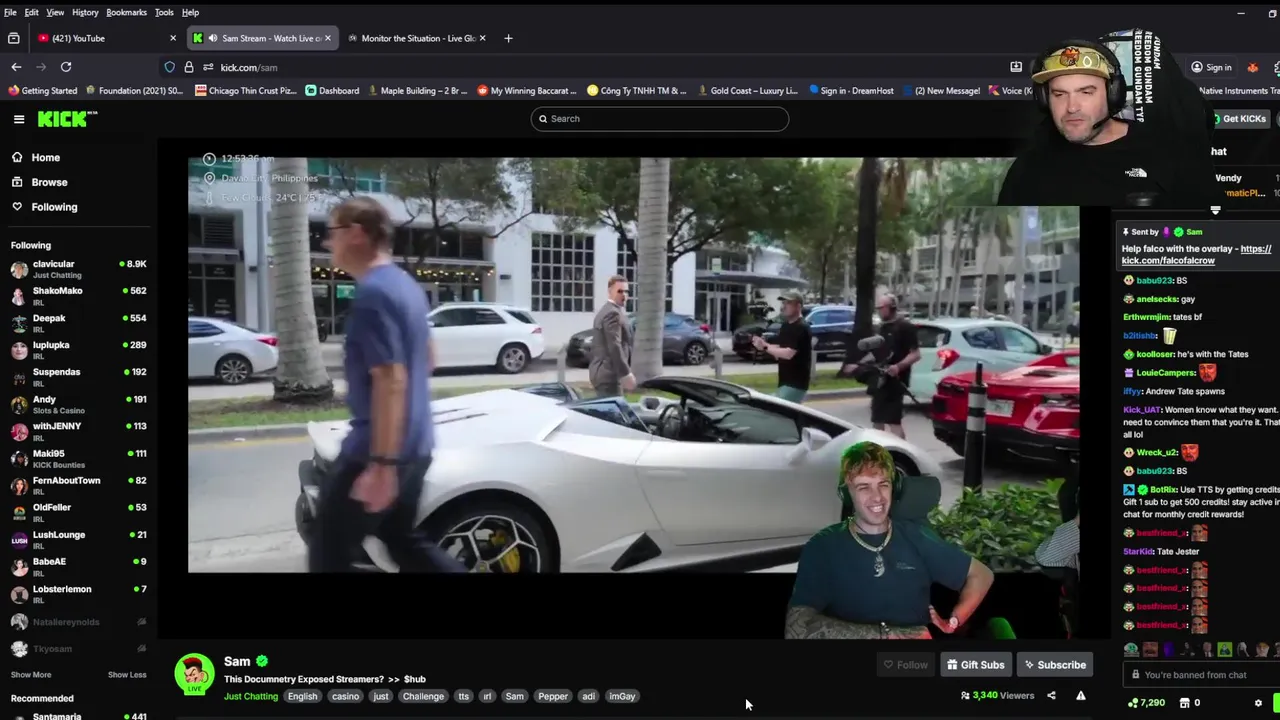Open the Sign in – DreamHost bookmark
Image resolution: width=1280 pixels, height=720 pixels.
850,90
